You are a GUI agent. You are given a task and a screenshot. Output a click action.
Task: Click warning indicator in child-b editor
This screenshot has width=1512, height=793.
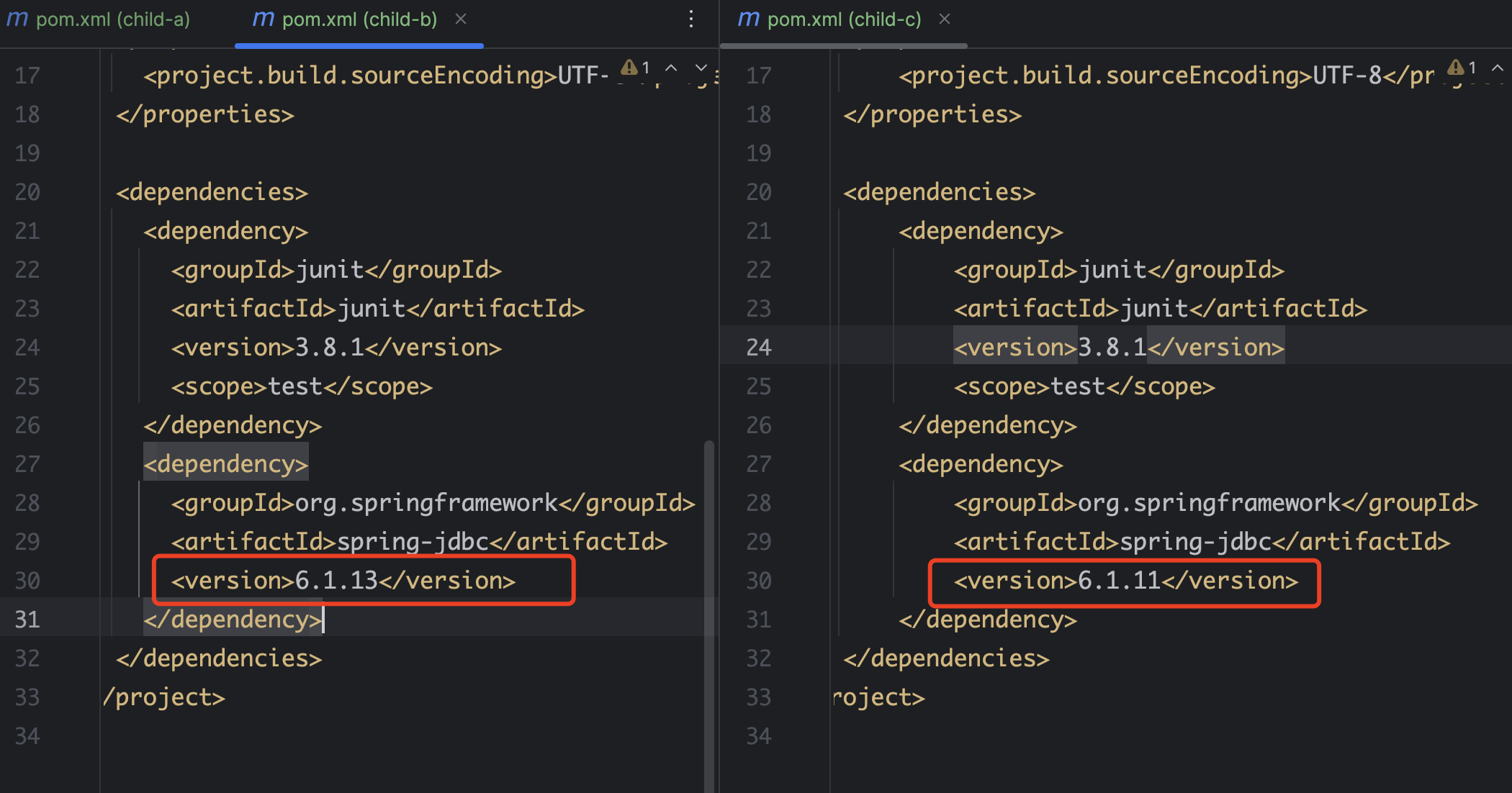click(630, 68)
